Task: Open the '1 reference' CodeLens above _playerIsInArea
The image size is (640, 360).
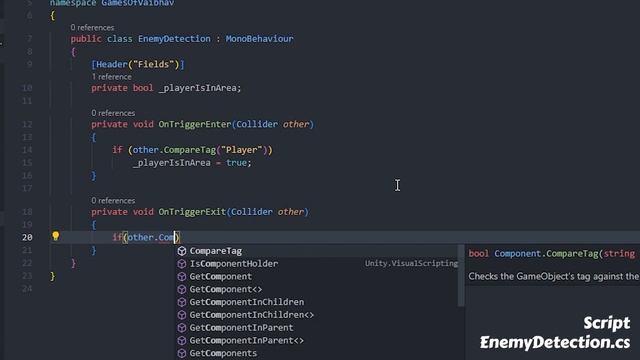Action: (111, 77)
